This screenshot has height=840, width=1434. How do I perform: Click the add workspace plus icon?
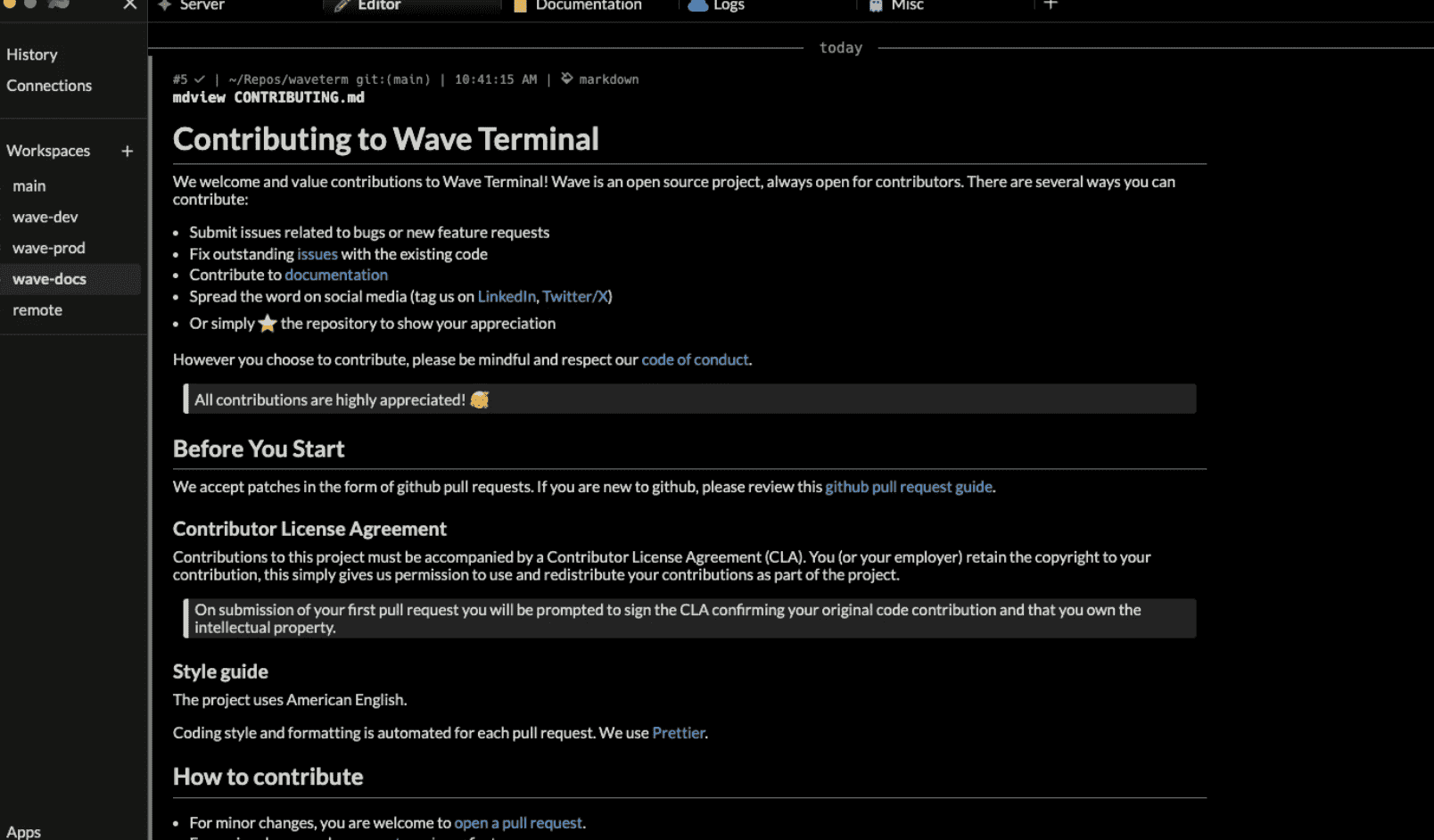(x=127, y=152)
